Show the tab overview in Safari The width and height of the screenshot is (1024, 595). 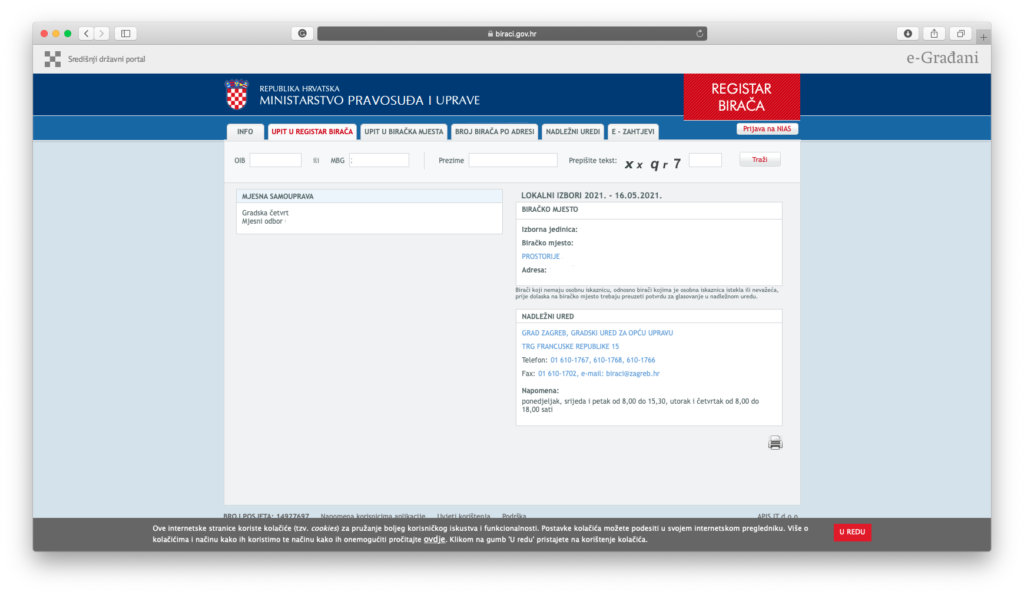point(960,33)
